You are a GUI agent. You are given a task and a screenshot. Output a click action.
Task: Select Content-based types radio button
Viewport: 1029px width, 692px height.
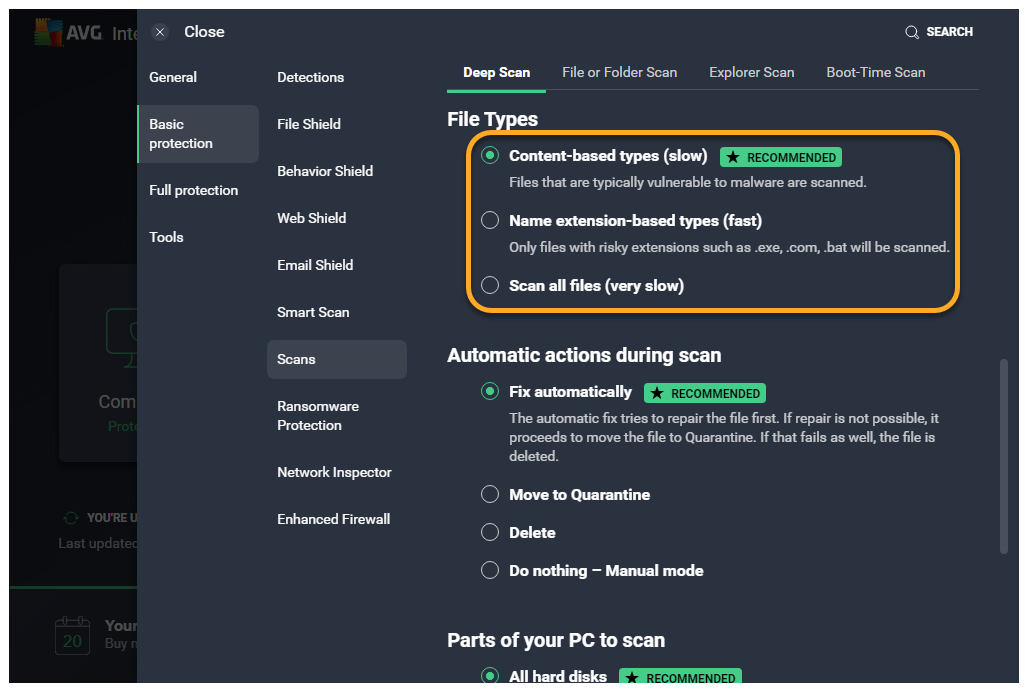click(490, 155)
